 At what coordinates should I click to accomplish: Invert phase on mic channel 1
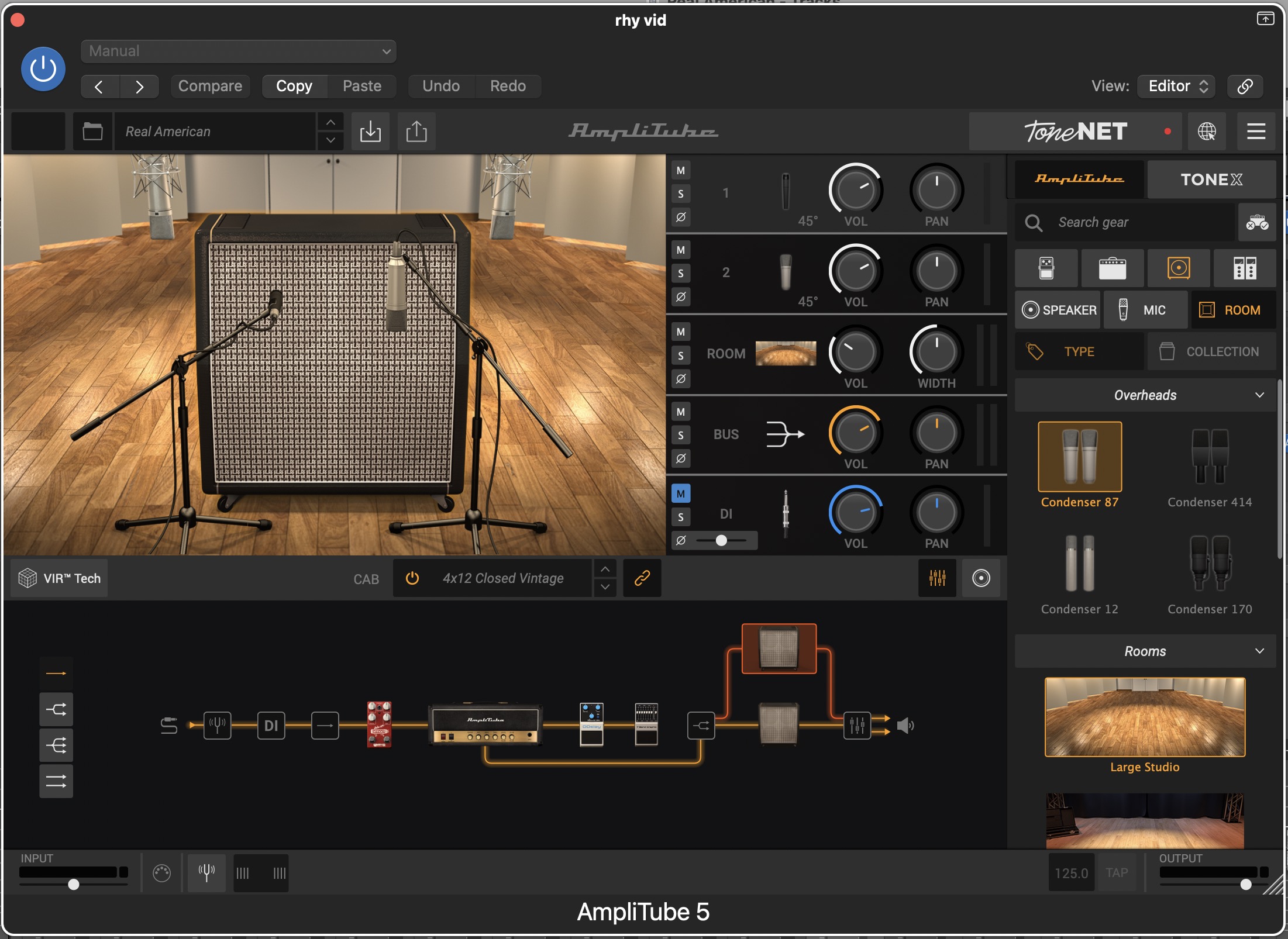click(x=681, y=218)
